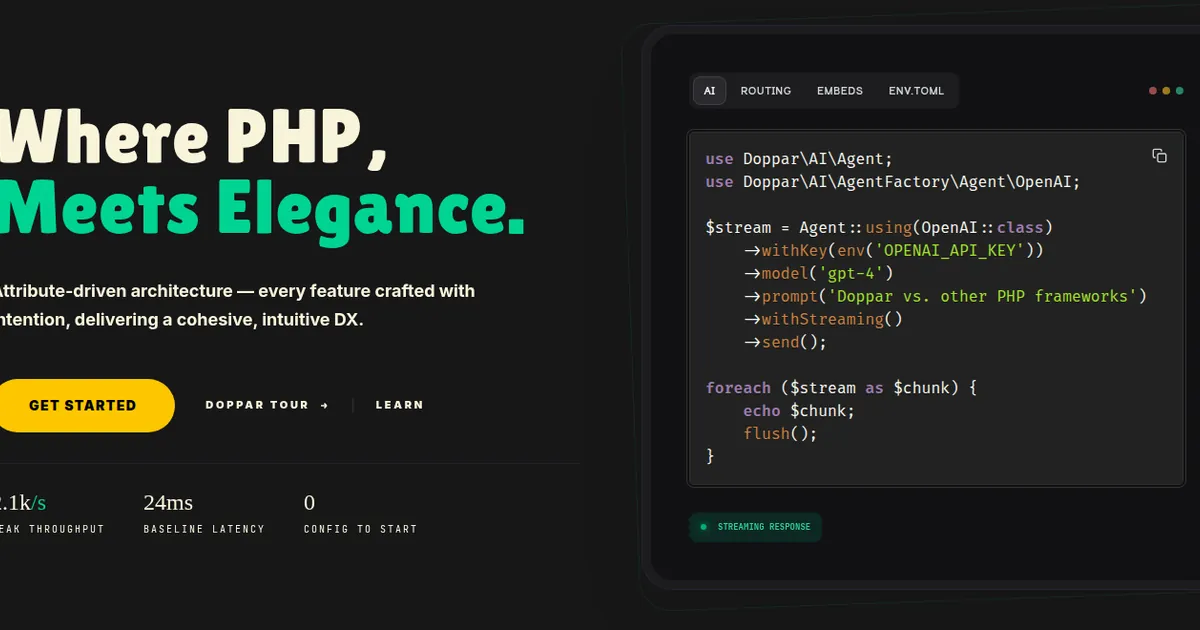Open the DOPPAR TOUR link
The width and height of the screenshot is (1200, 630).
tap(267, 405)
